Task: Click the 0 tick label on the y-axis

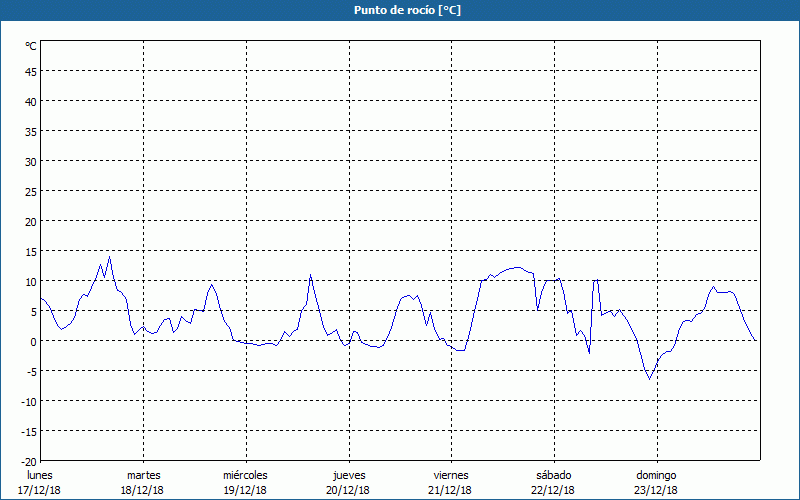Action: tap(34, 341)
